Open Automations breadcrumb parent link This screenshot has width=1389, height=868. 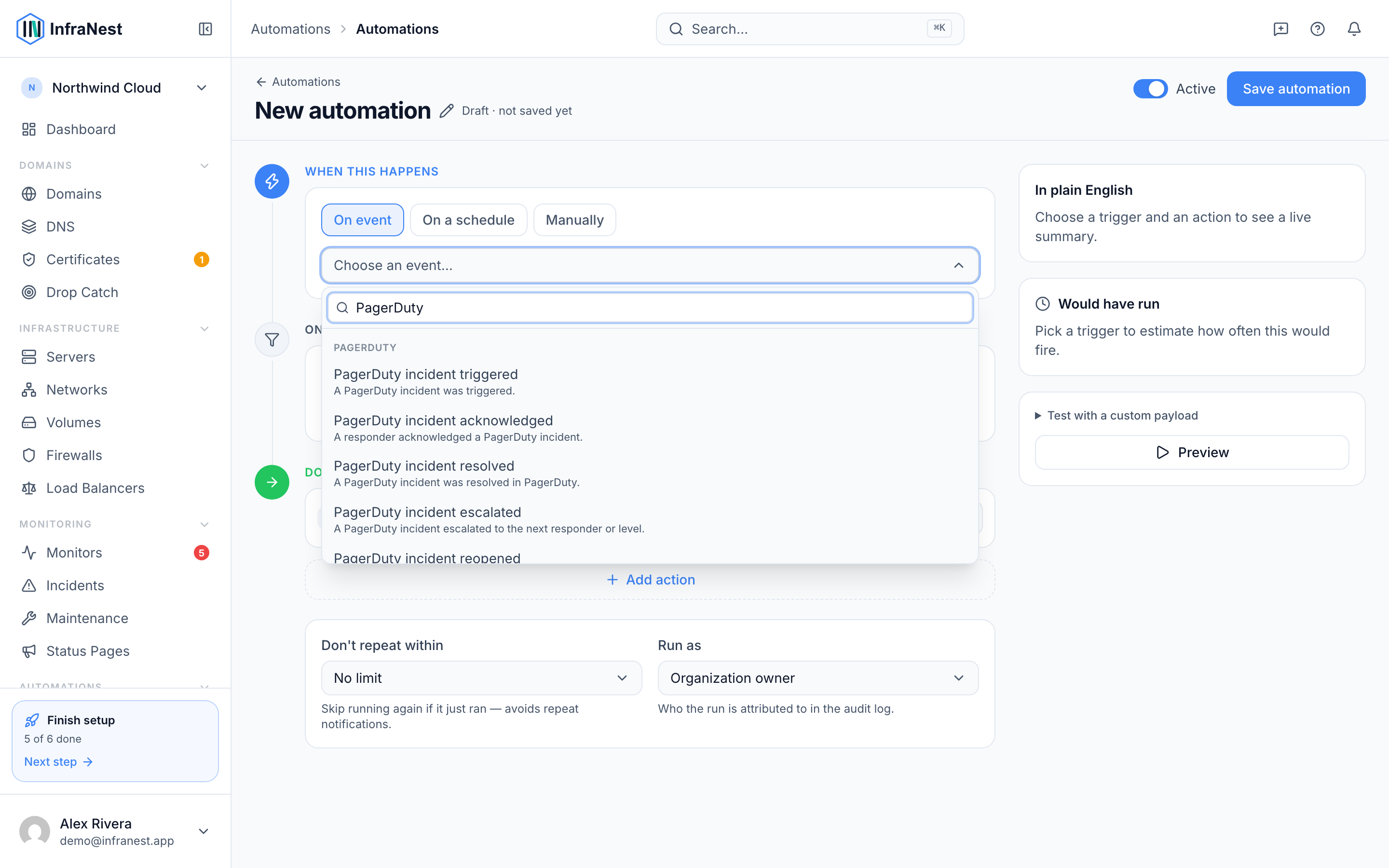[x=290, y=29]
